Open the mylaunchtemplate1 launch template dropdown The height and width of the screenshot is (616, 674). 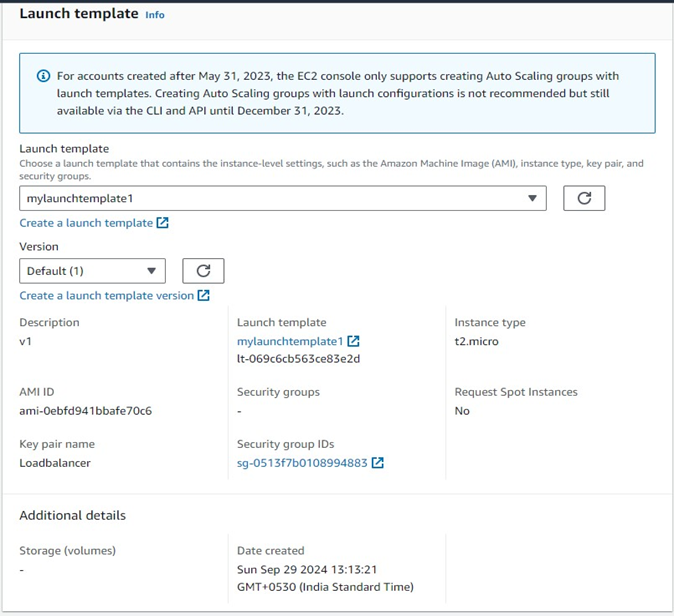click(x=282, y=198)
